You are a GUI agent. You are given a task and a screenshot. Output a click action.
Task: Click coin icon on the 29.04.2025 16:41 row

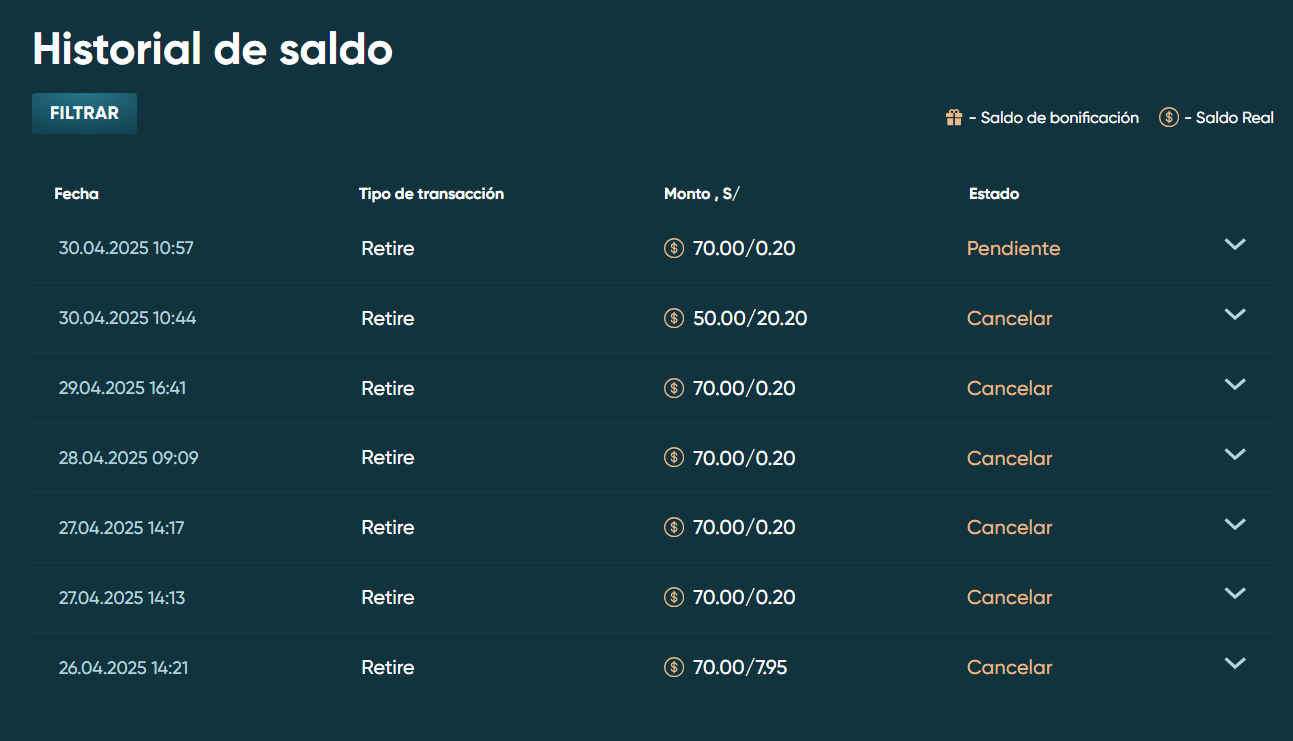pos(674,388)
